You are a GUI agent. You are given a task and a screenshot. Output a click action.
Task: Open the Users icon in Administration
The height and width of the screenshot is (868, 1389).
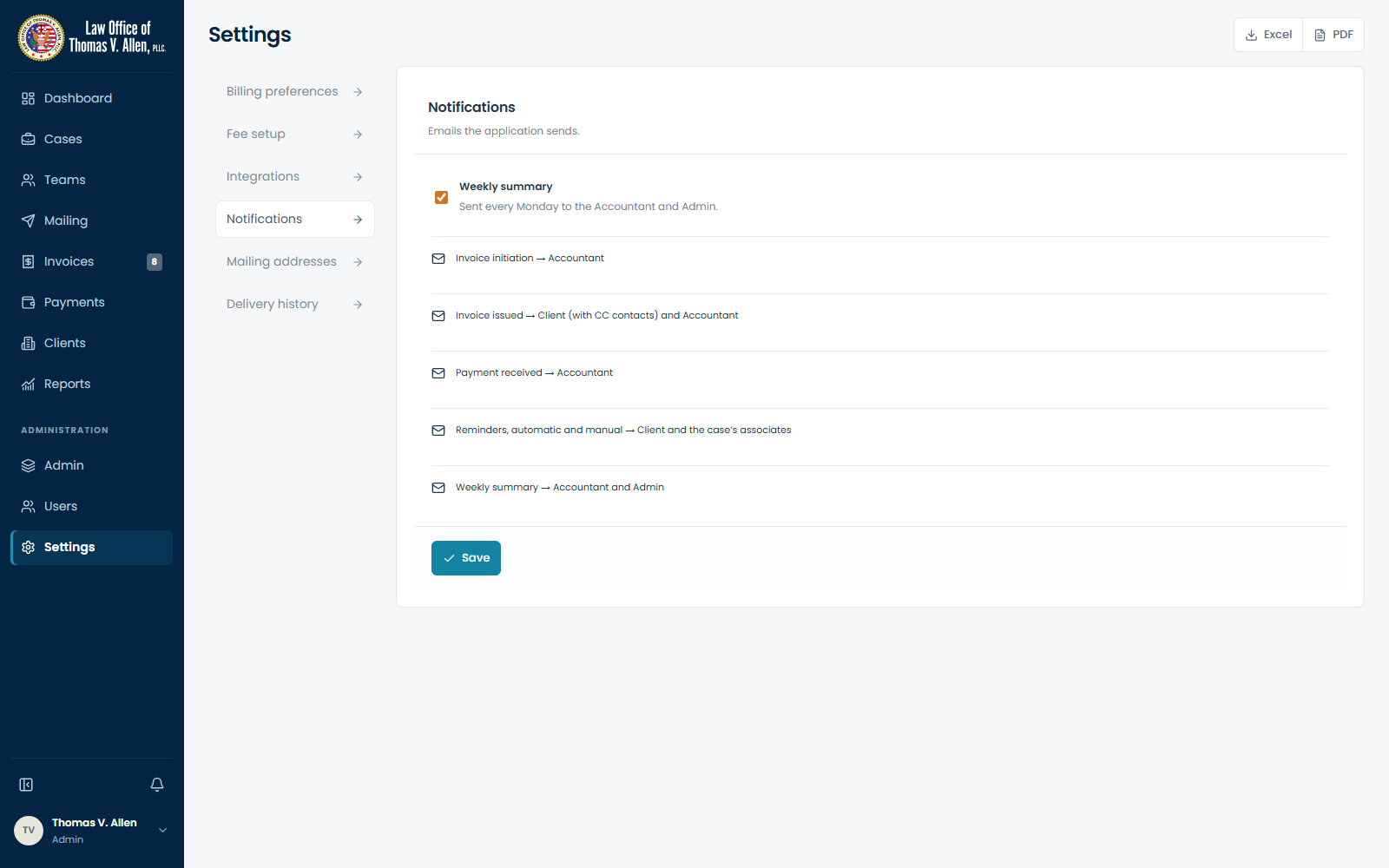28,506
